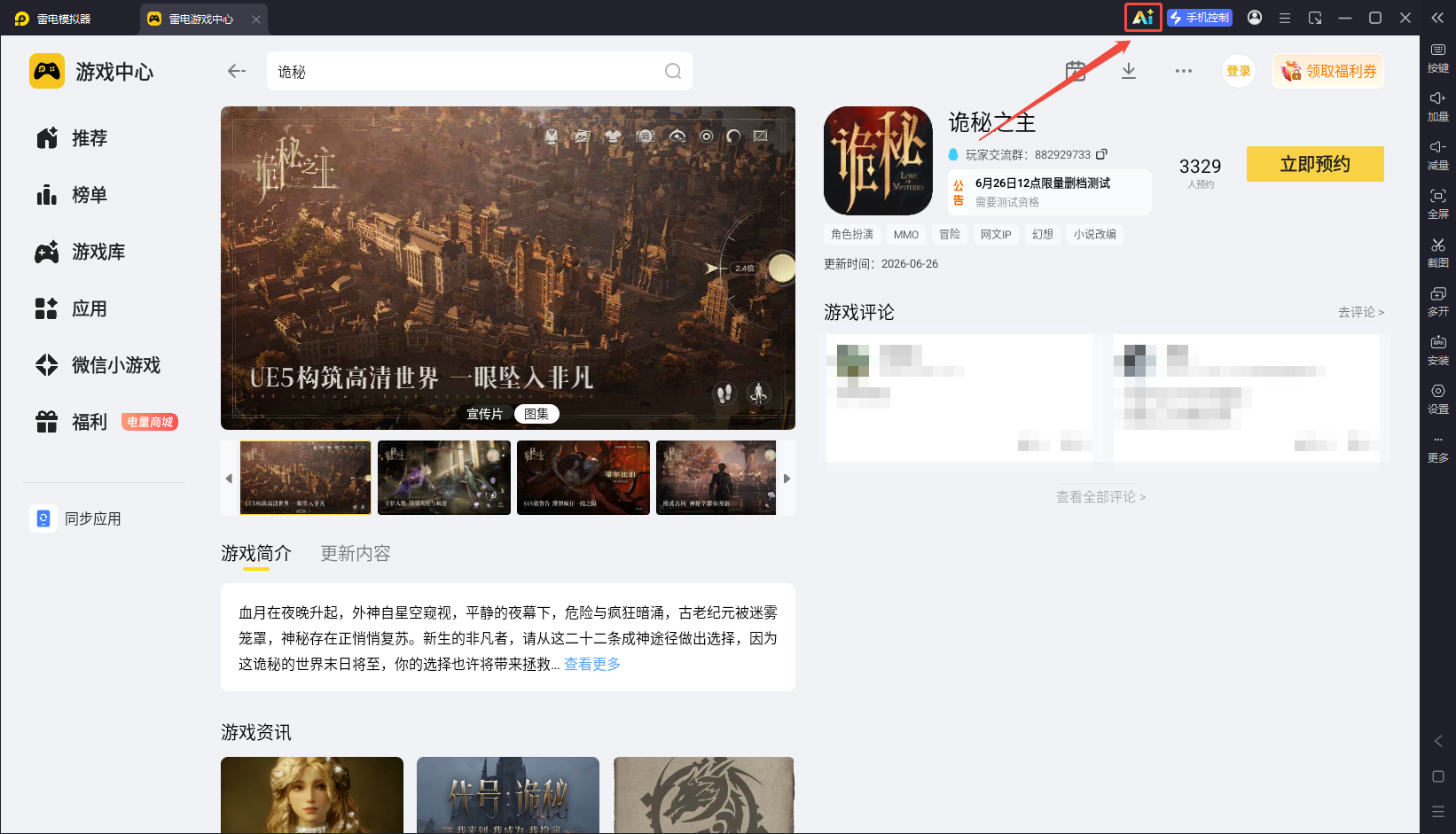This screenshot has width=1456, height=834.
Task: Switch to the 雷电模拟器 tab
Action: click(x=53, y=19)
